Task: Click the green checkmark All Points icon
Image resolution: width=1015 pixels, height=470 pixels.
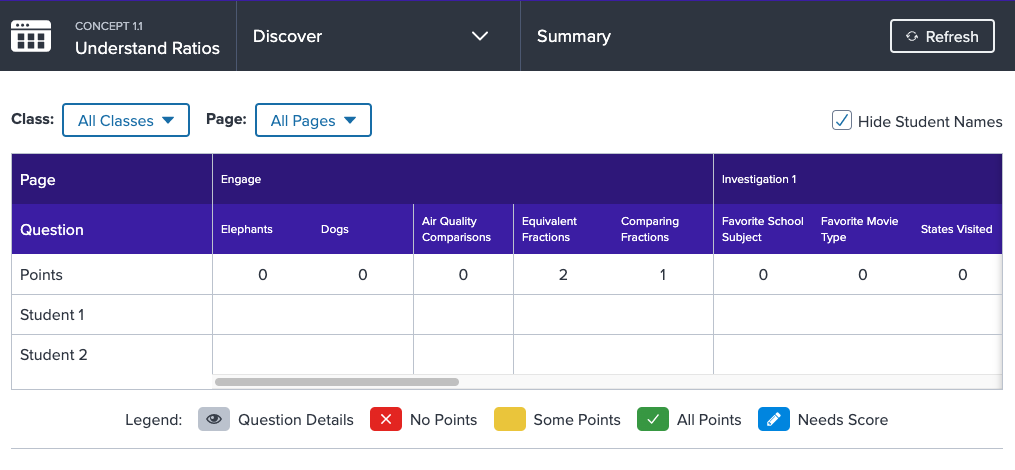Action: click(653, 420)
